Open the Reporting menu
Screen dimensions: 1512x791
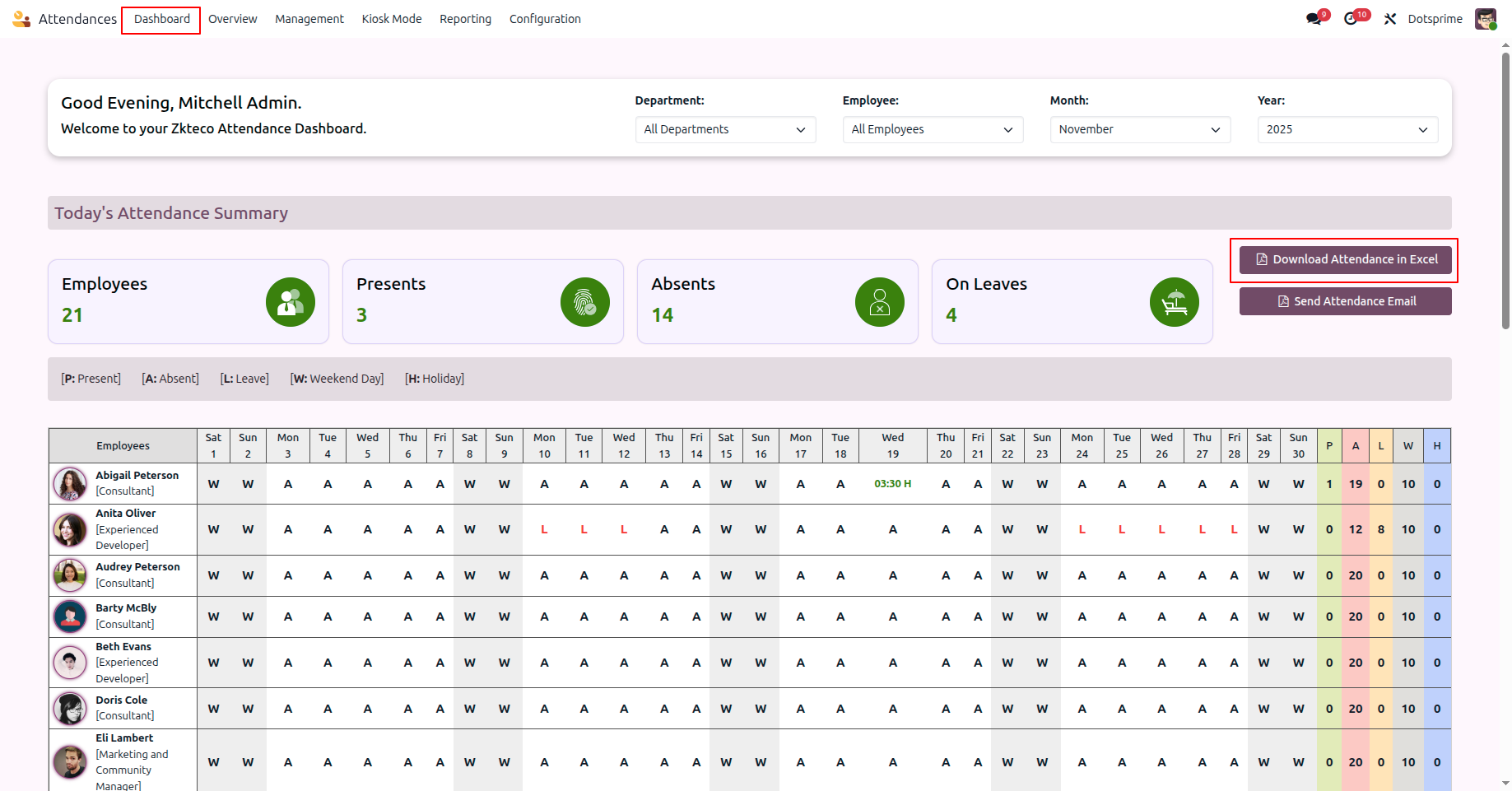465,19
